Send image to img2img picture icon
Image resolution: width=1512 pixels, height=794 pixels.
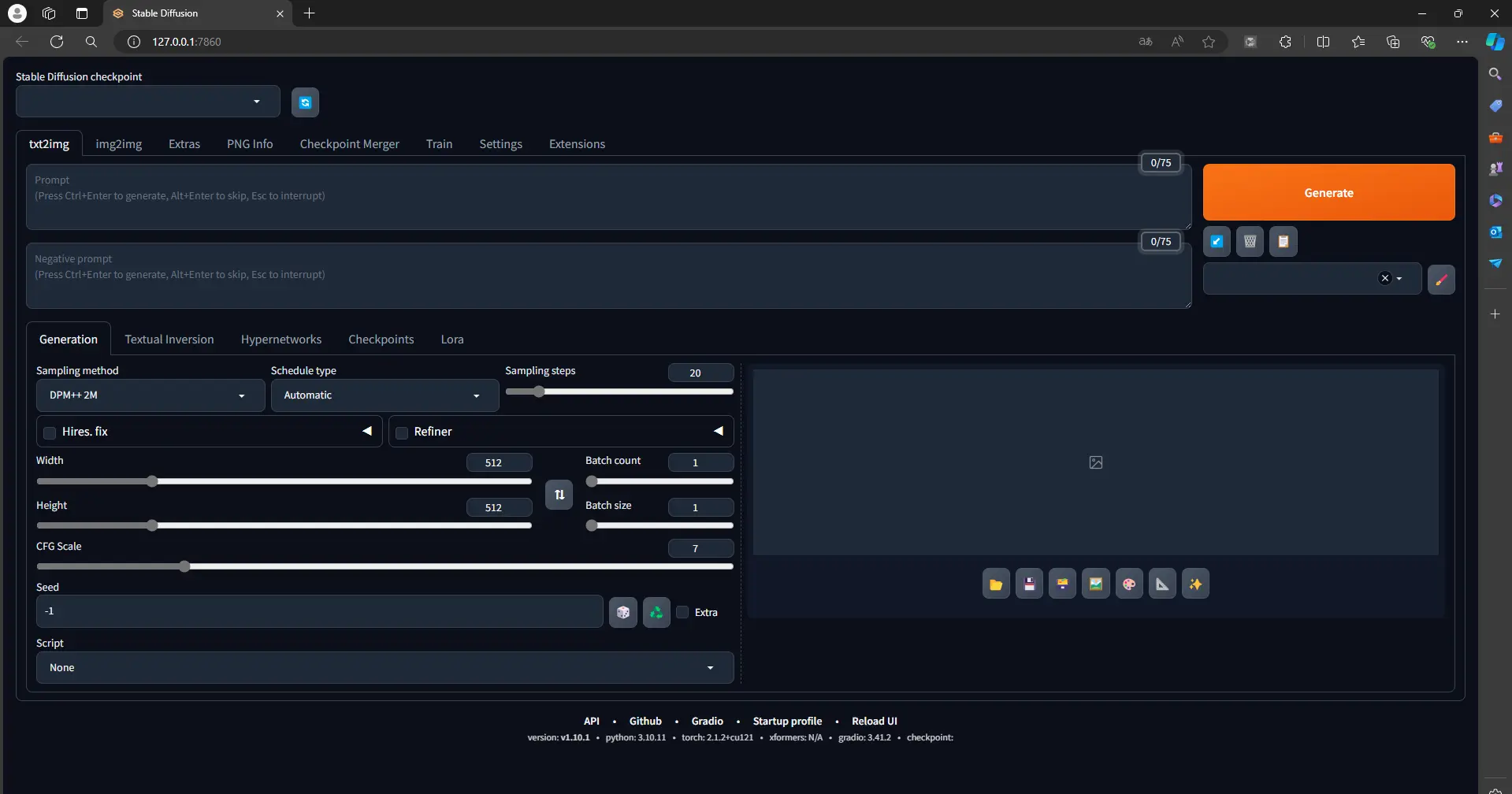[x=1095, y=584]
